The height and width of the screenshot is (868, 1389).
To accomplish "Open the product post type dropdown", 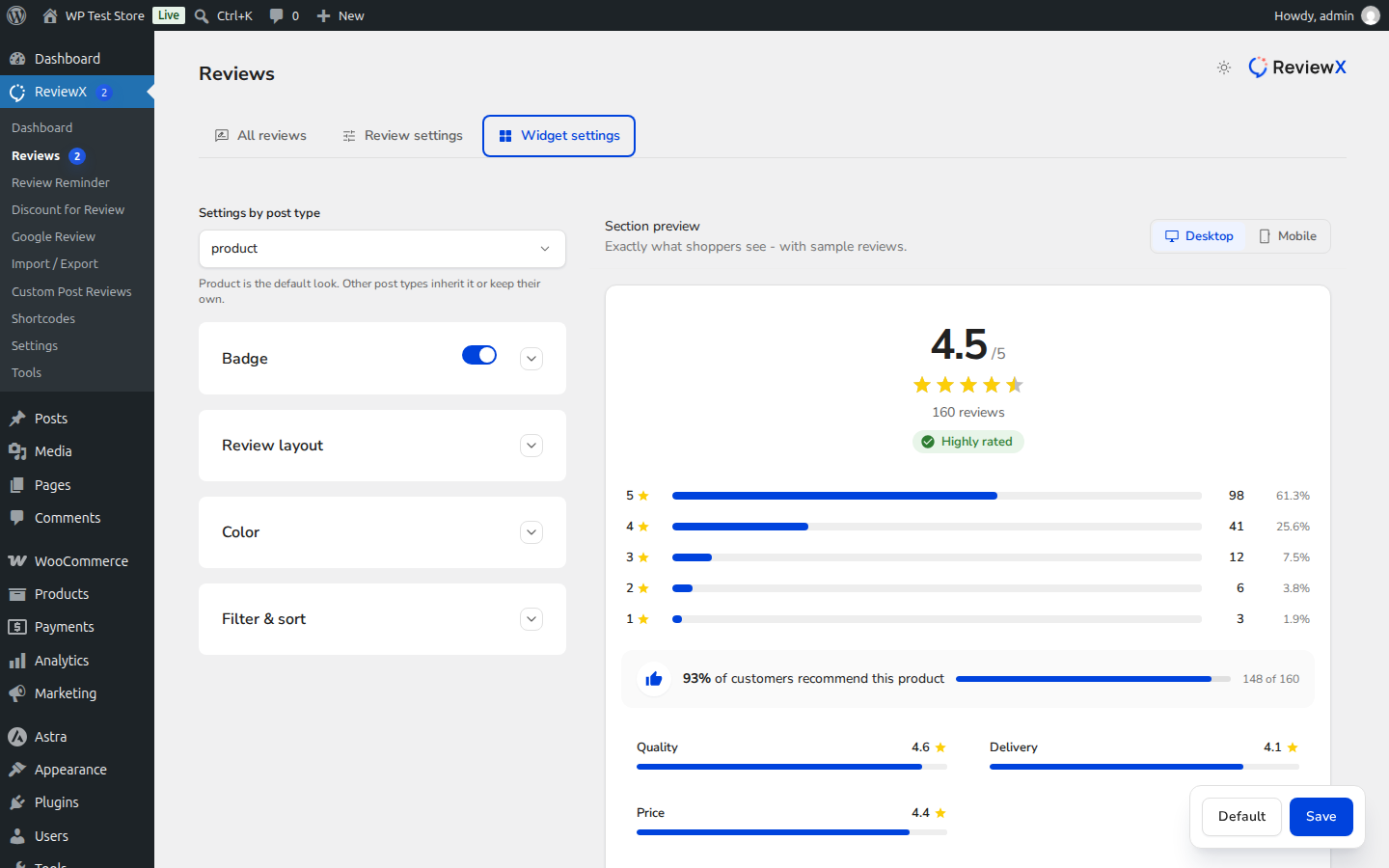I will coord(382,249).
